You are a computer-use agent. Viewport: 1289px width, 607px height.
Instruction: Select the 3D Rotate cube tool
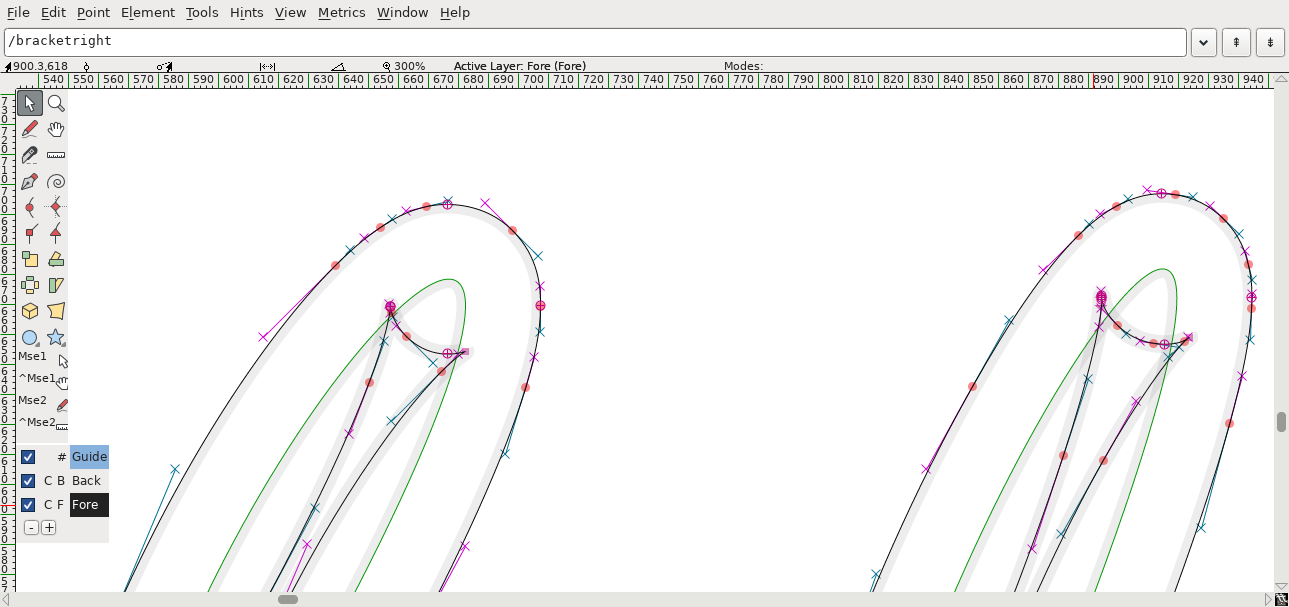(30, 311)
